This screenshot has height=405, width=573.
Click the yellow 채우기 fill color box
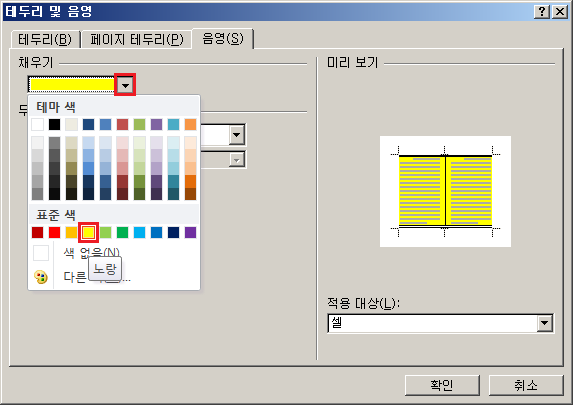pyautogui.click(x=72, y=84)
